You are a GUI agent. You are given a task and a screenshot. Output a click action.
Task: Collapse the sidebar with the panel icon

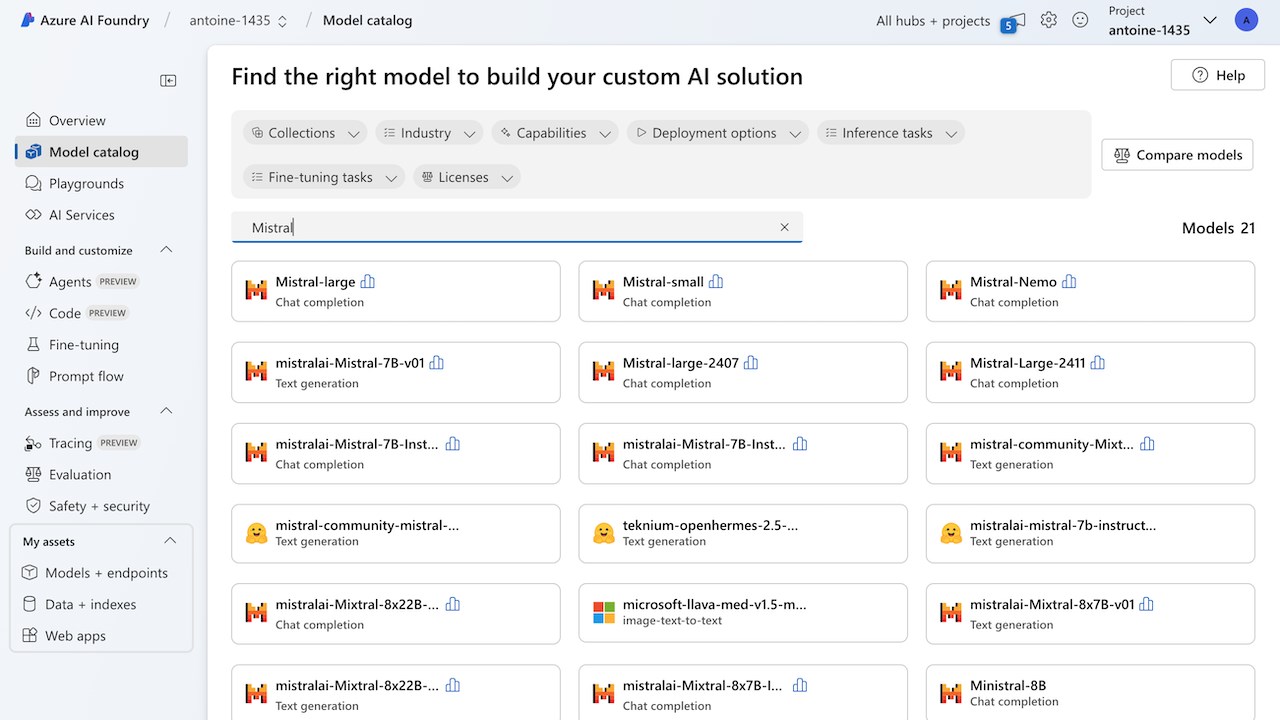168,81
